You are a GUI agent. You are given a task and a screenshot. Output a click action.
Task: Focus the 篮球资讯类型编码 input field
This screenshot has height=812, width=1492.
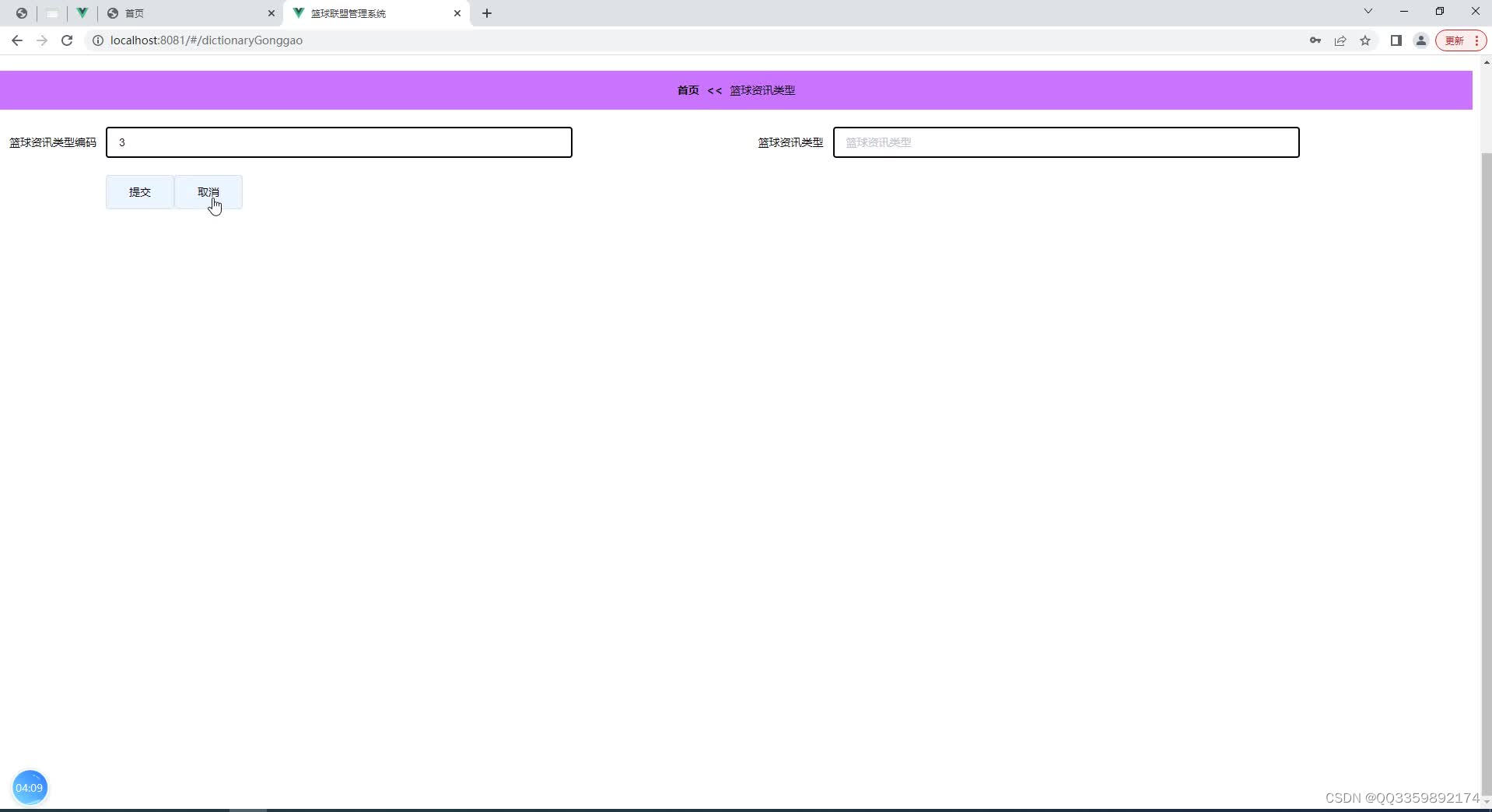click(339, 142)
